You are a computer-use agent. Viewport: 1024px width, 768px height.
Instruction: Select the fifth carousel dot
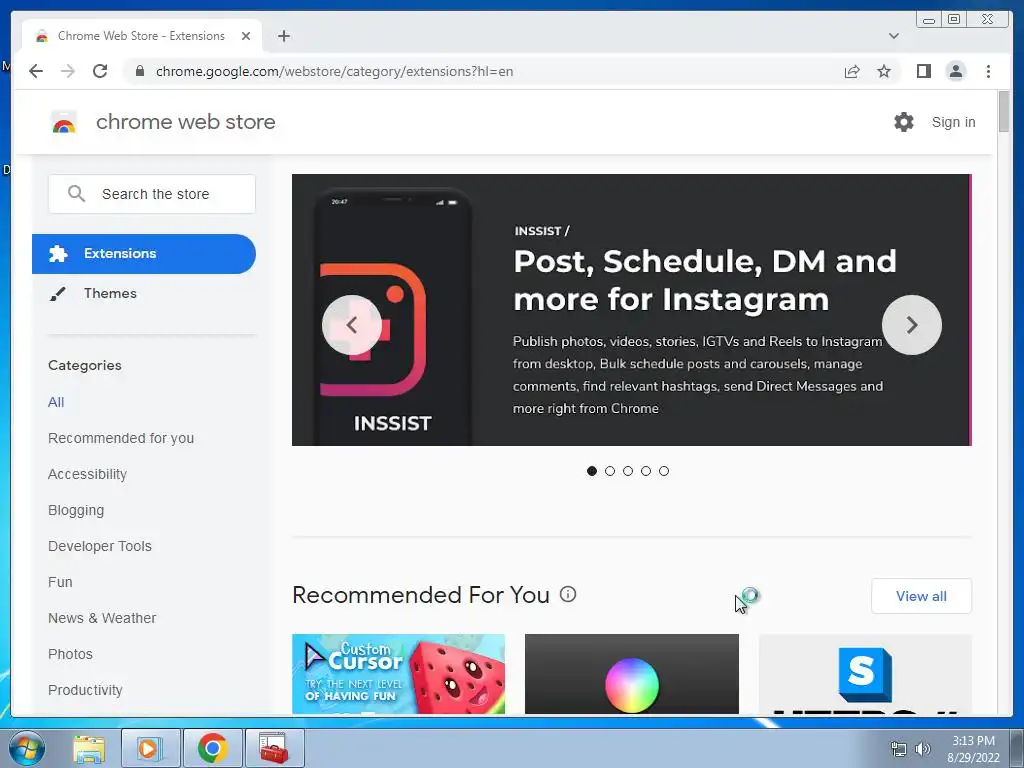click(x=664, y=471)
